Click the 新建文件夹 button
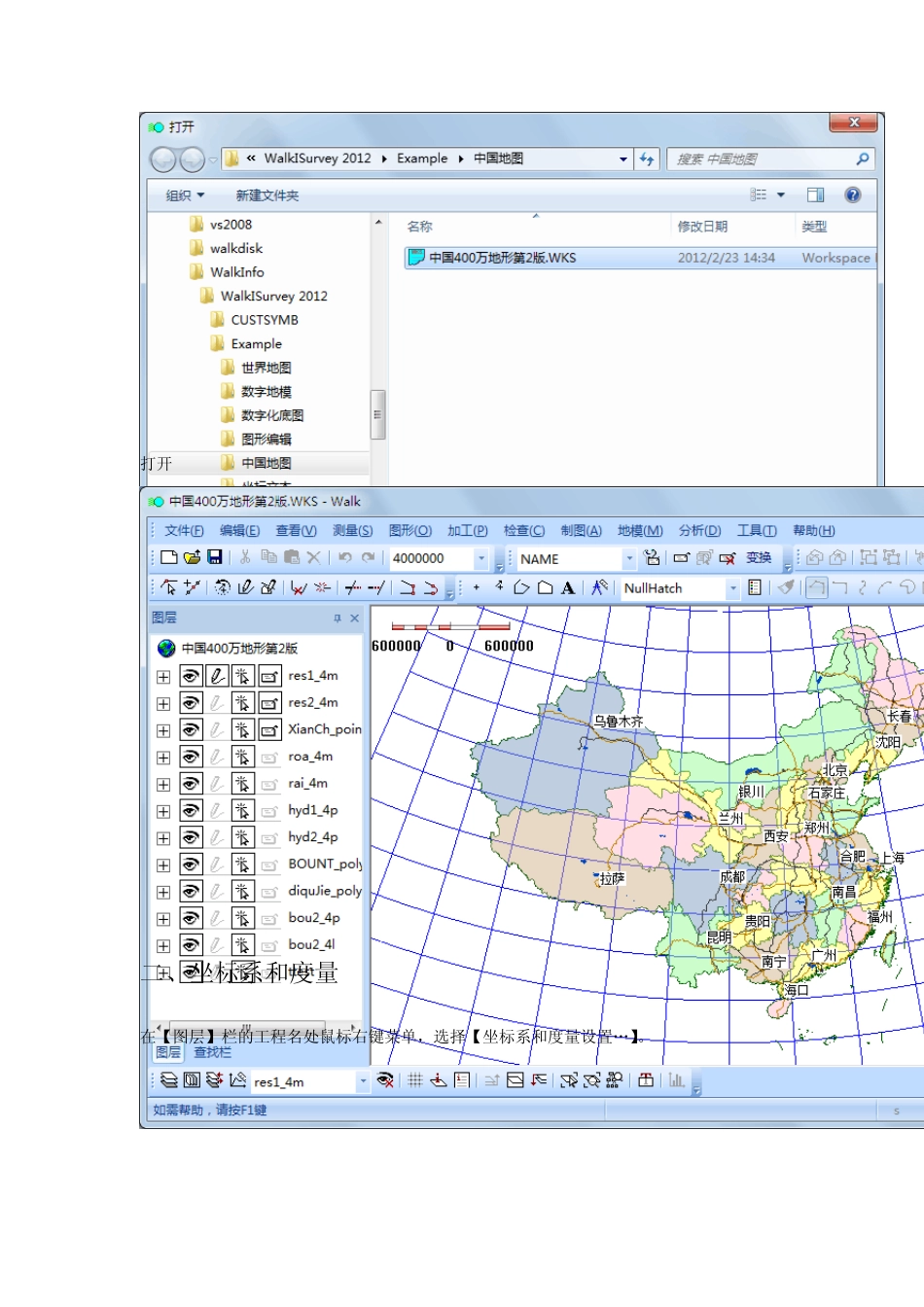Screen dimensions: 924x1307 (267, 195)
